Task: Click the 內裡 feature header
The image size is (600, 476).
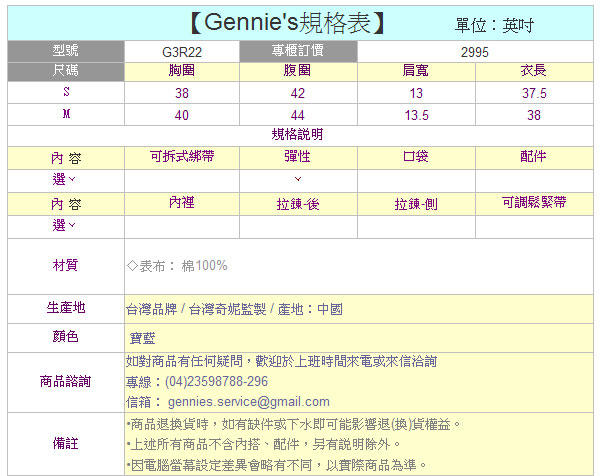Action: click(182, 202)
